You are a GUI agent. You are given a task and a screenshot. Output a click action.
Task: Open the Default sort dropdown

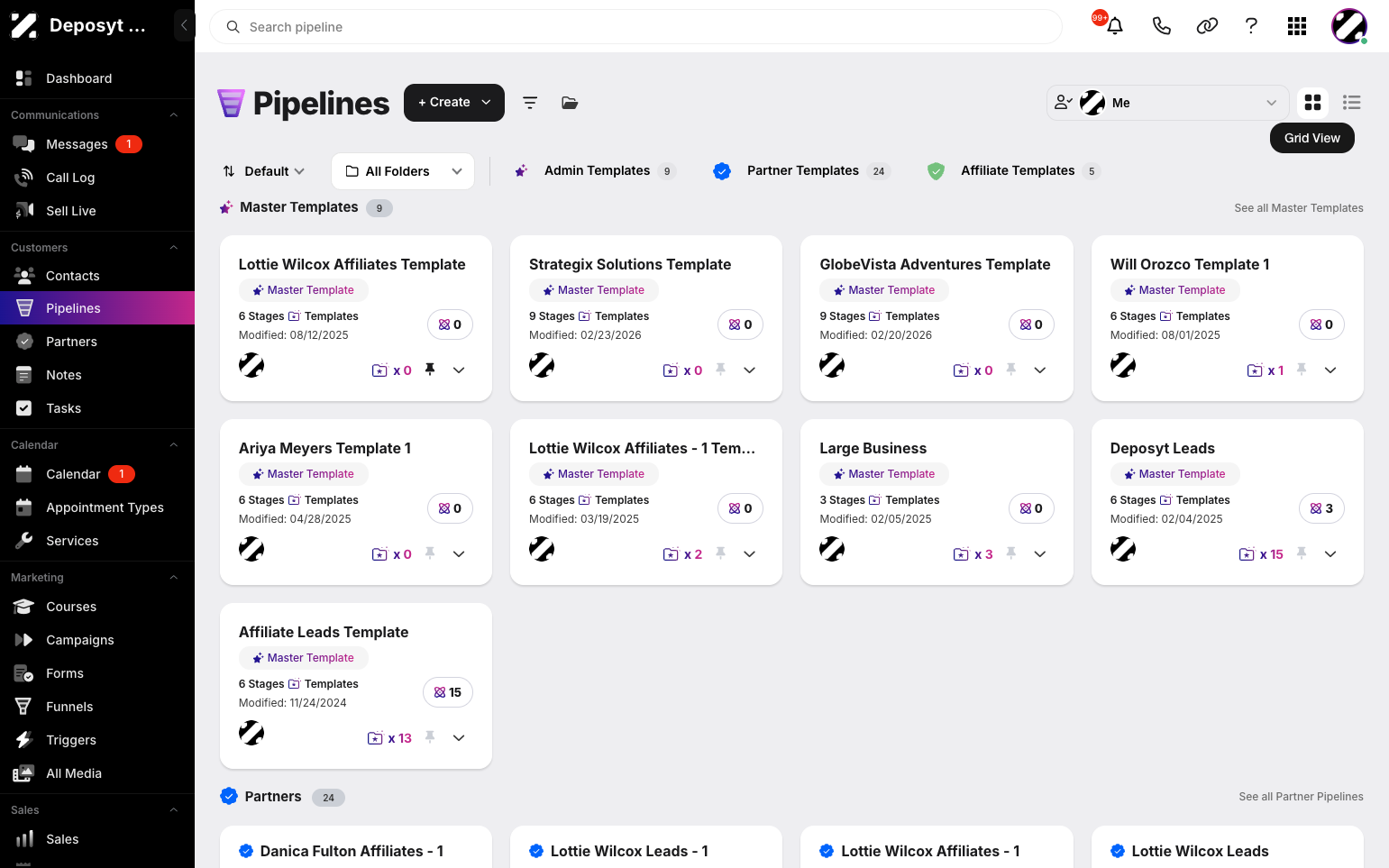point(263,171)
